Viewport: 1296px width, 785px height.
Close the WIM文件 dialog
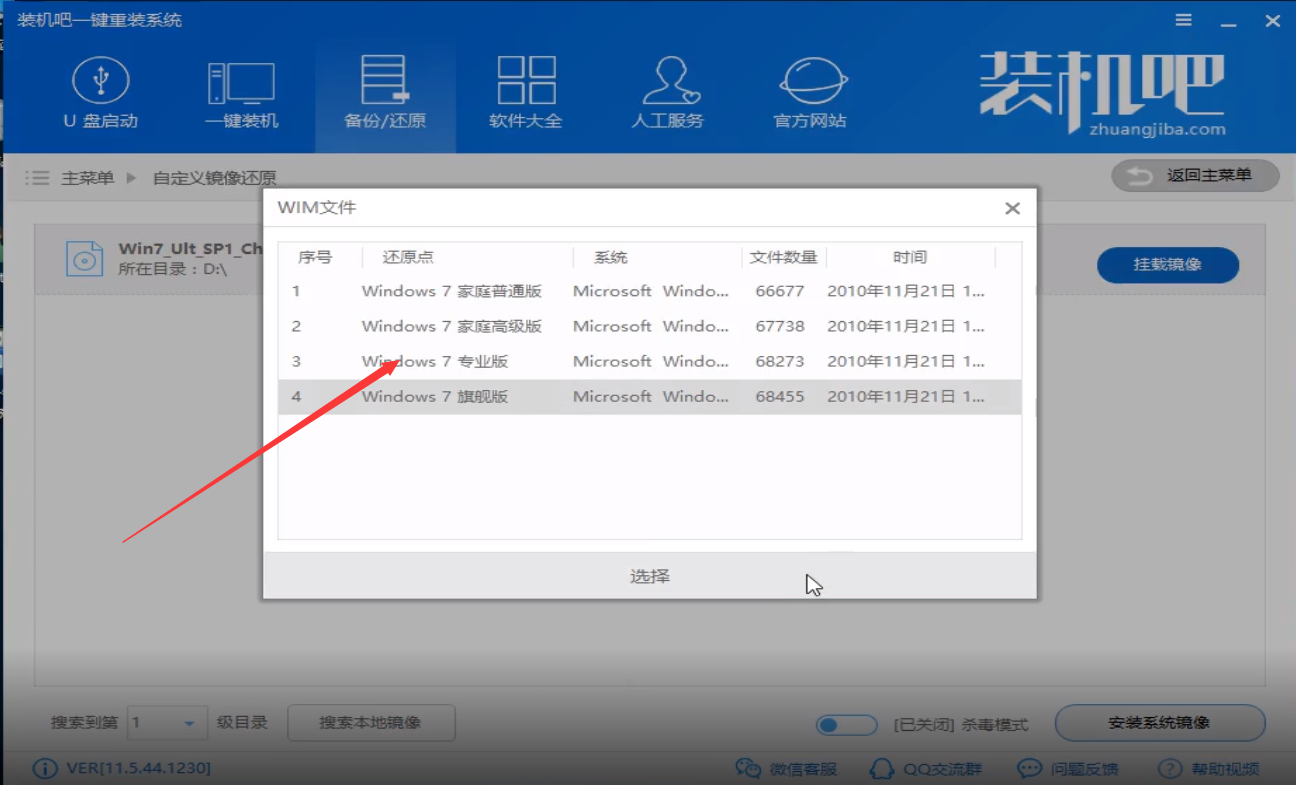tap(1012, 208)
